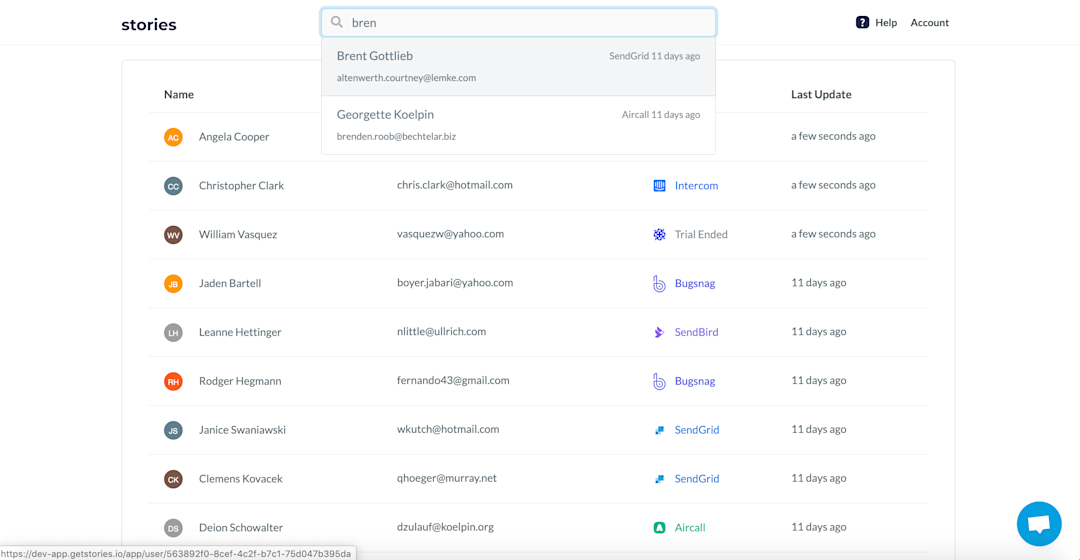Viewport: 1080px width, 560px height.
Task: Click the Help question mark icon
Action: click(x=862, y=23)
